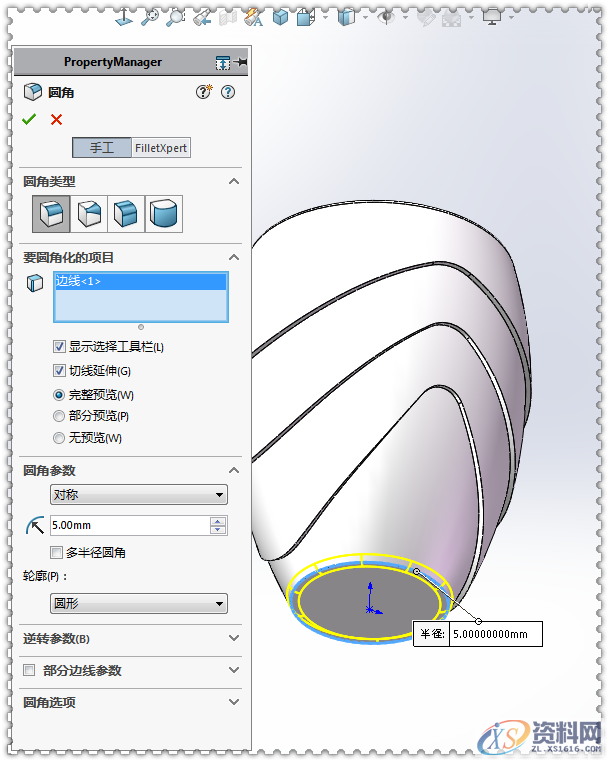Click the PropertyManager collapse-all icon
This screenshot has width=609, height=762.
223,62
